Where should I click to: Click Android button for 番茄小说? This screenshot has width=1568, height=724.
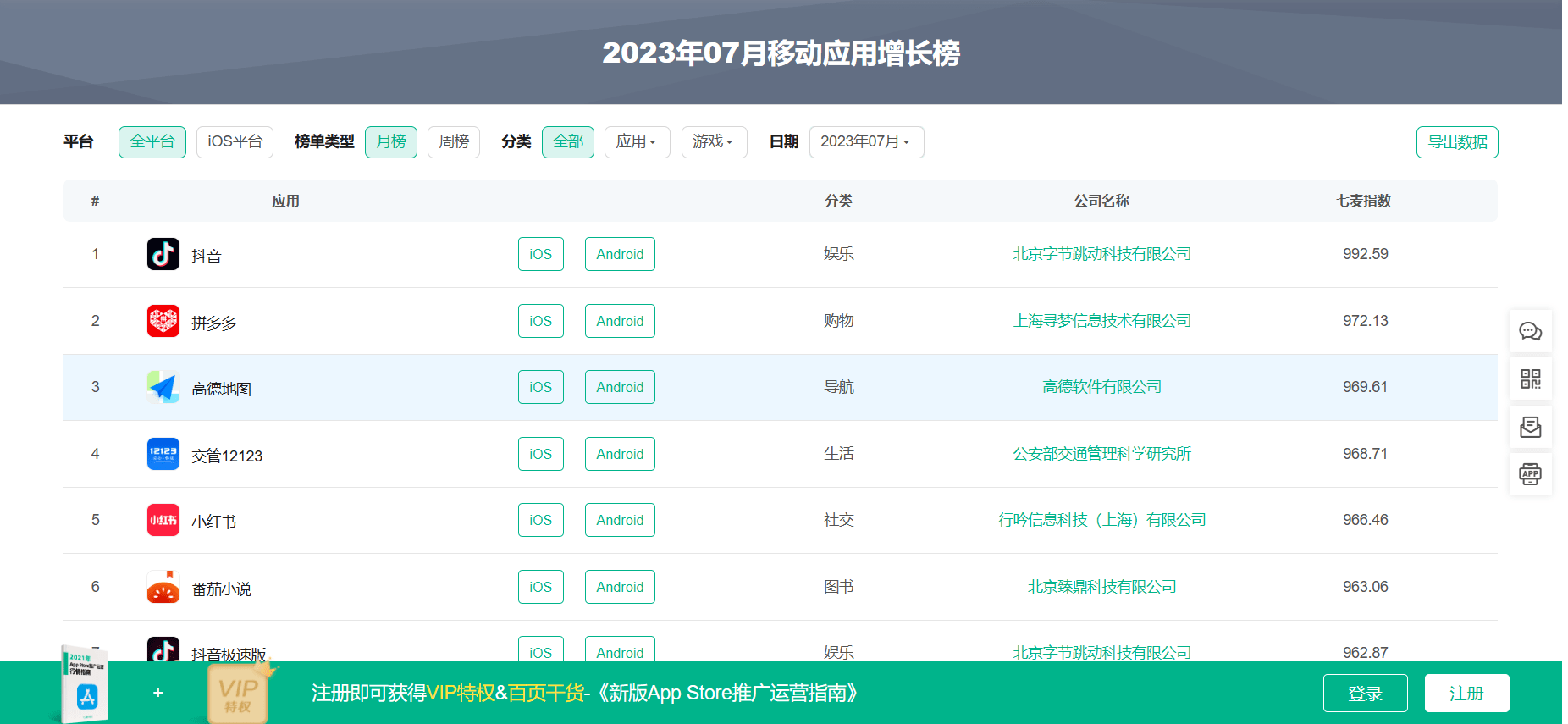pos(620,587)
